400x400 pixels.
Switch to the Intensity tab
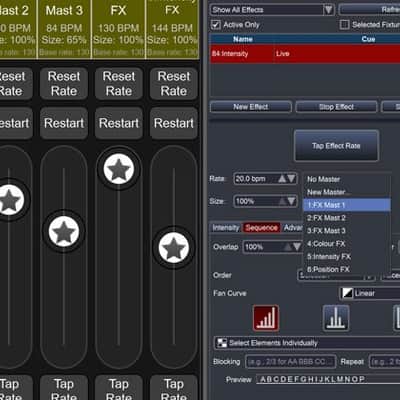coord(226,228)
